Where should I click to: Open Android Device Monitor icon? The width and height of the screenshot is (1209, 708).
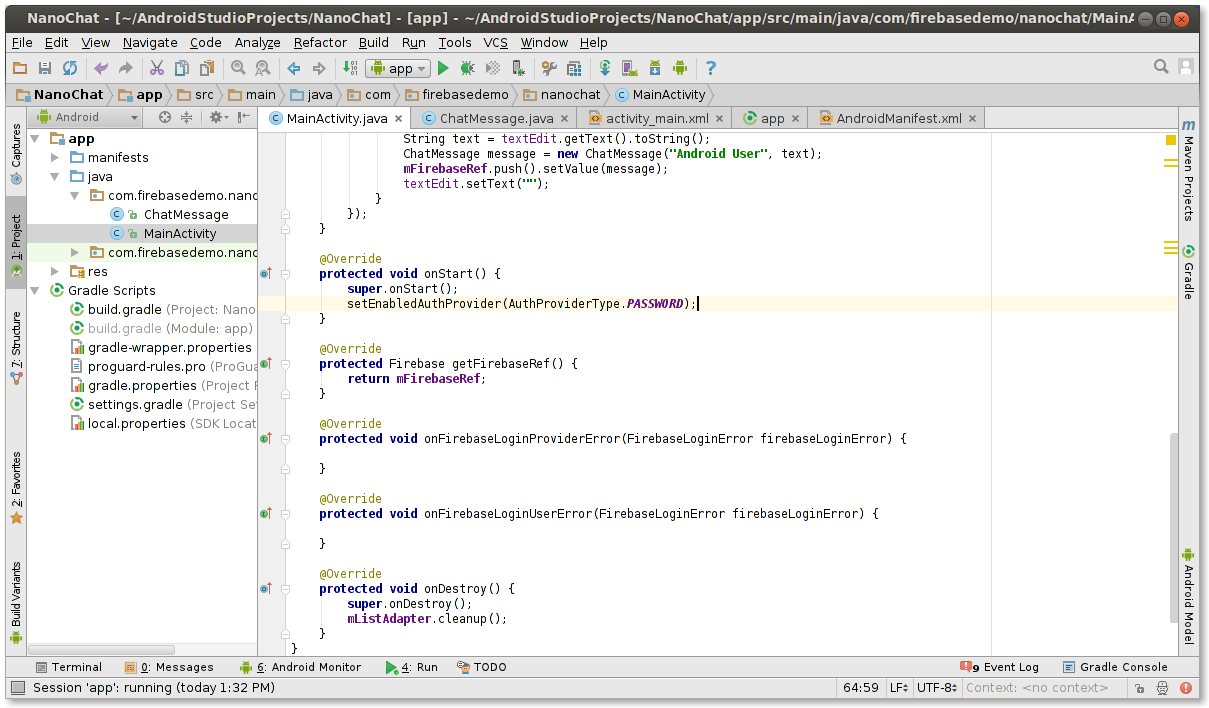coord(680,68)
